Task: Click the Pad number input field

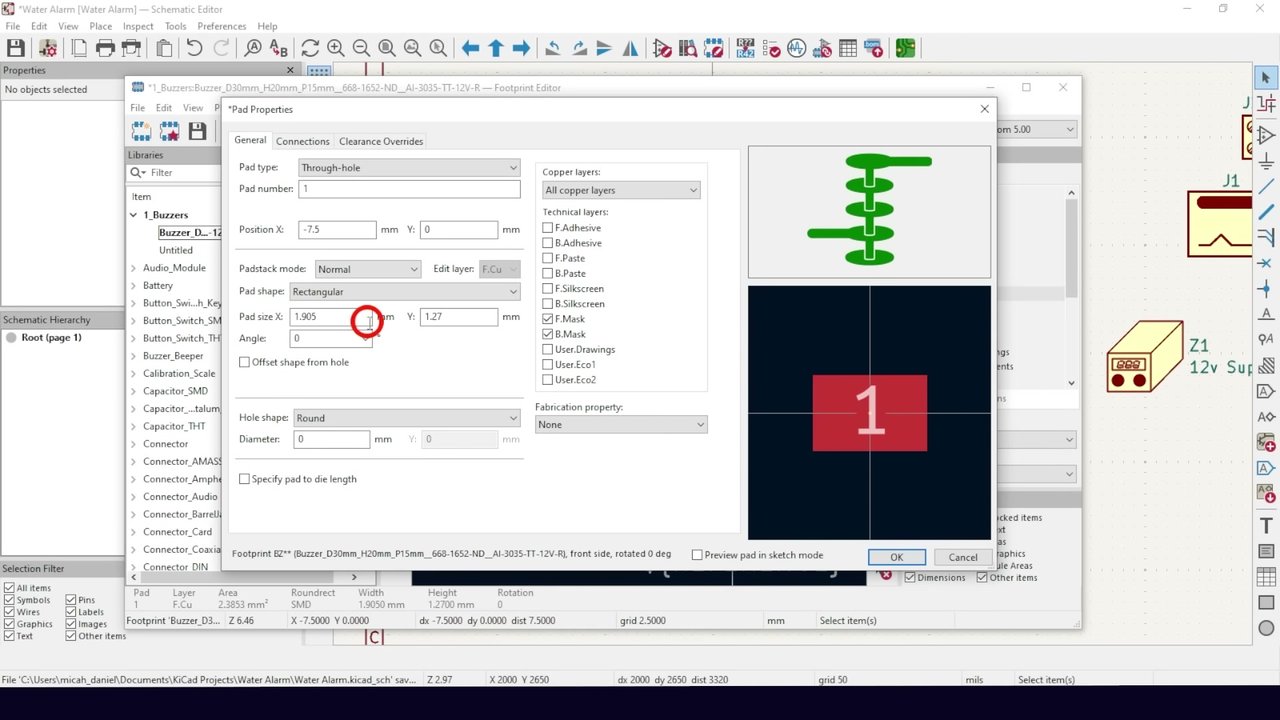Action: click(x=409, y=189)
